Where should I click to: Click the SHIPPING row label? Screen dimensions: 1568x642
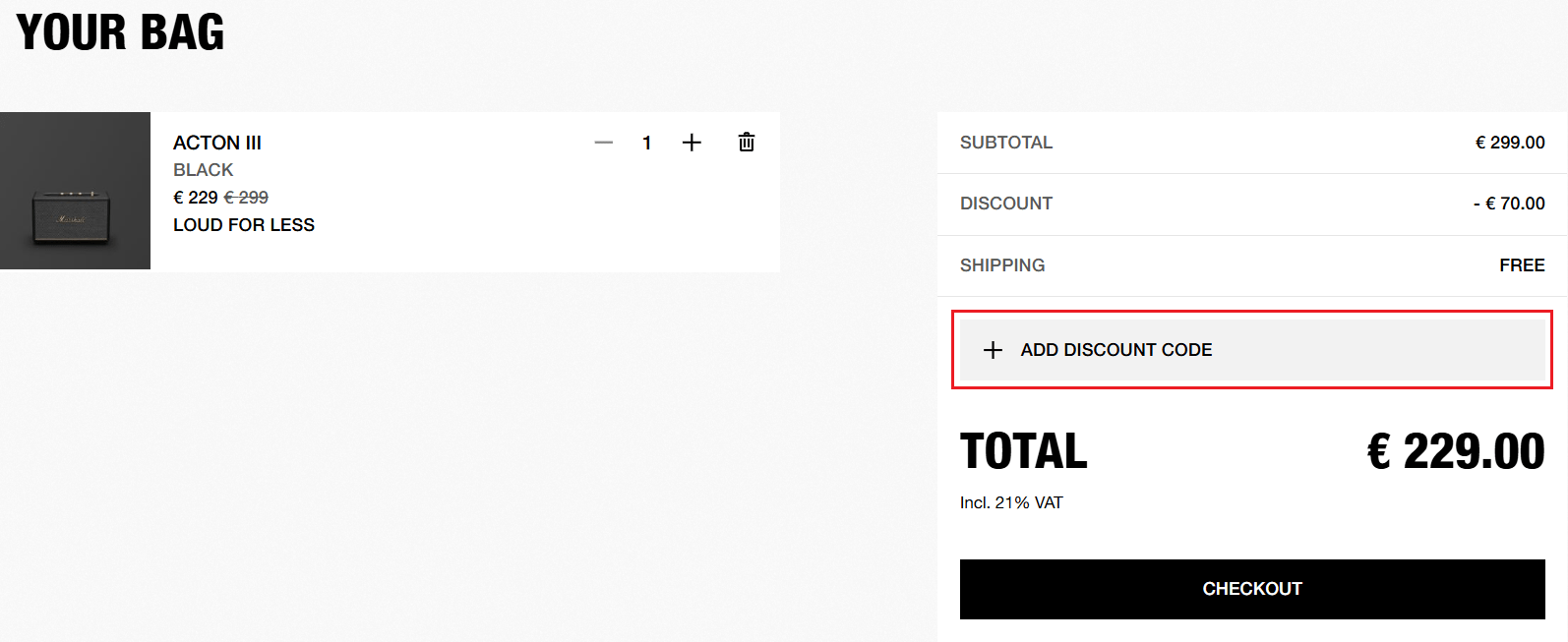pyautogui.click(x=1002, y=265)
